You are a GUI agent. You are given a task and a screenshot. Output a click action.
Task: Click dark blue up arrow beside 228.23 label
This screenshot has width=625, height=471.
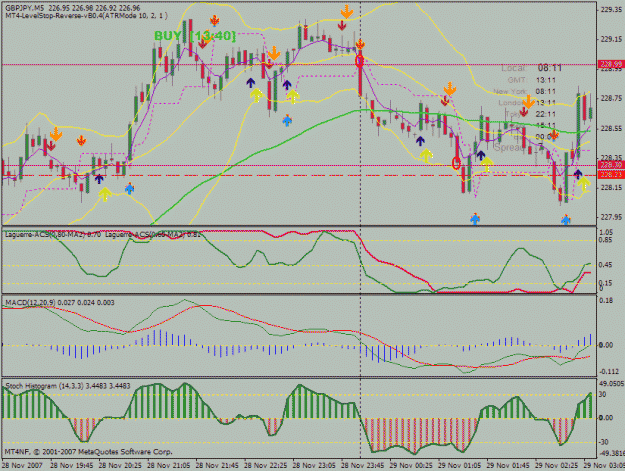(x=578, y=174)
